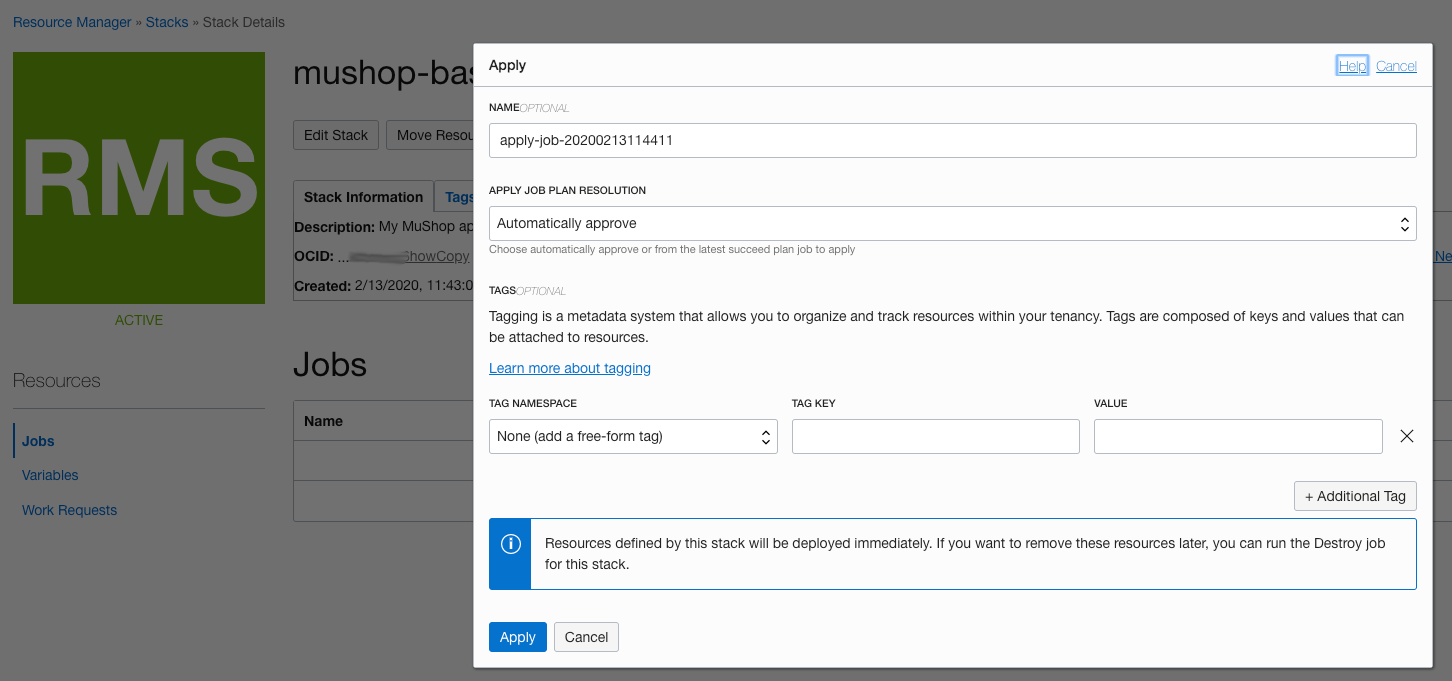The image size is (1452, 681).
Task: Switch to the Tags tab
Action: coord(460,196)
